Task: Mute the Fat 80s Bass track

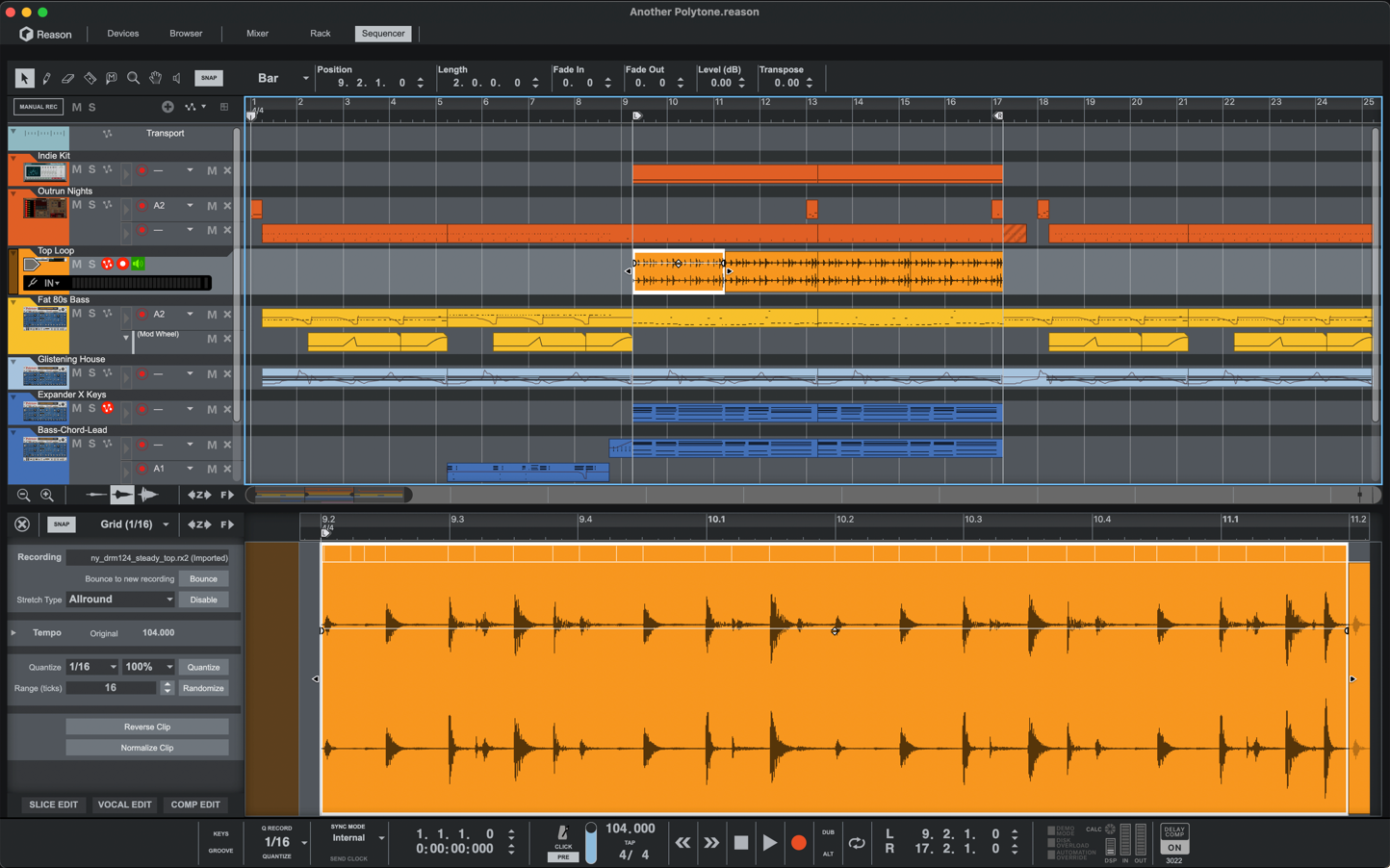Action: click(x=75, y=314)
